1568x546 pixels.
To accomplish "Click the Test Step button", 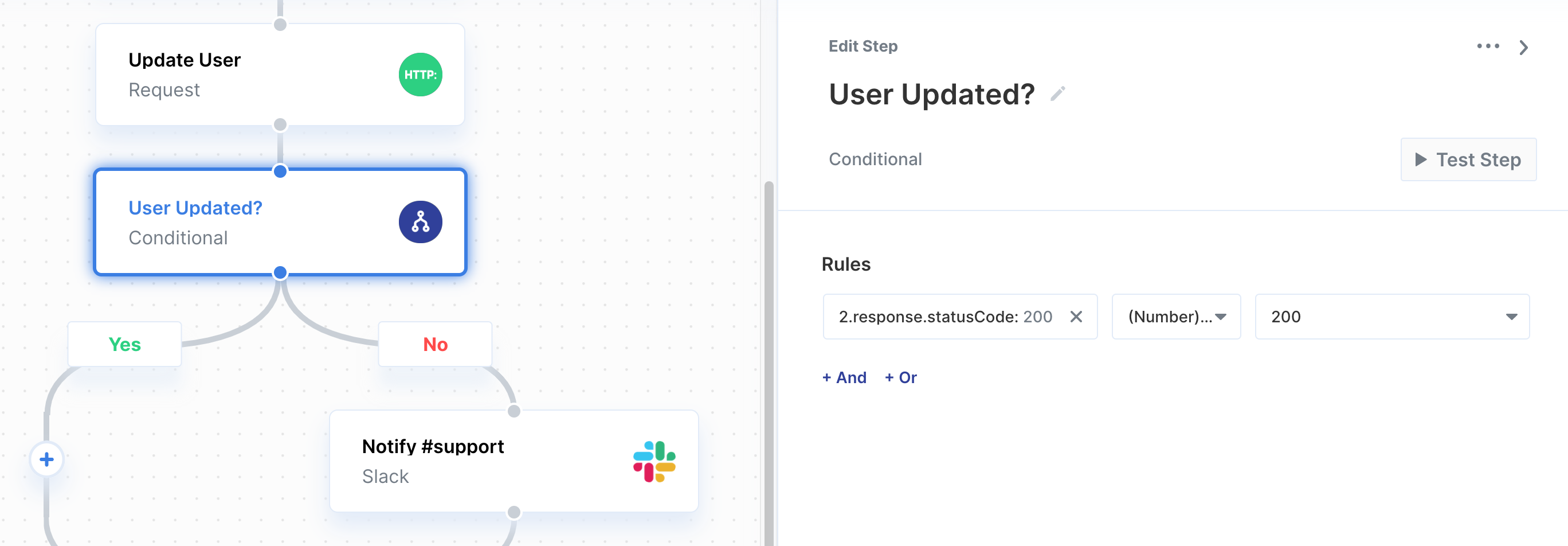I will coord(1468,159).
